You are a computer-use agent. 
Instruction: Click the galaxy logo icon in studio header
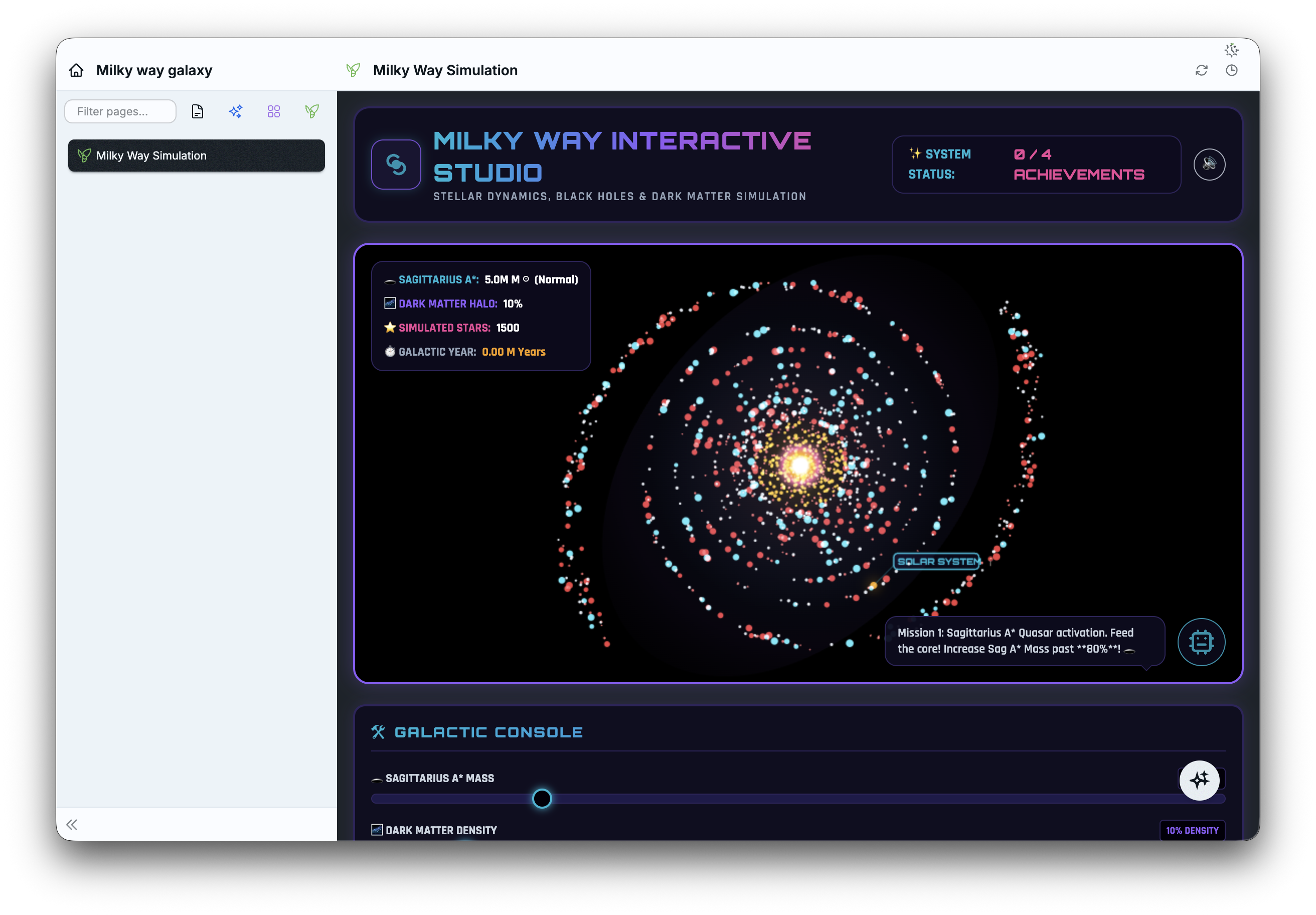pos(396,165)
